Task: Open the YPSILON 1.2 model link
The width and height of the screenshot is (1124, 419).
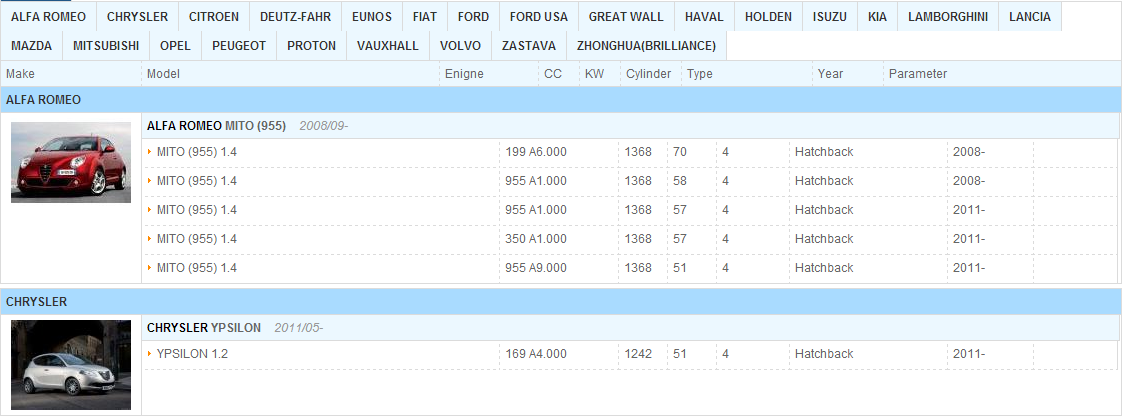Action: [x=192, y=354]
